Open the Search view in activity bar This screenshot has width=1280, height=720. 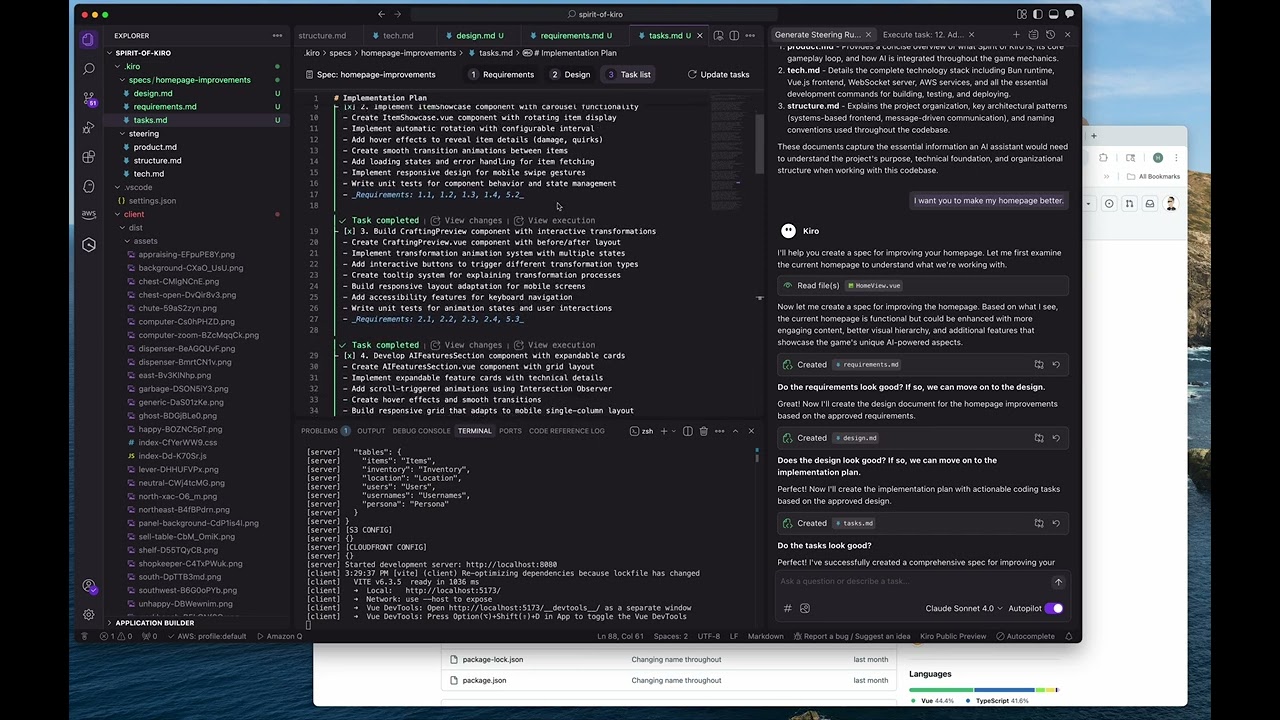click(x=88, y=69)
